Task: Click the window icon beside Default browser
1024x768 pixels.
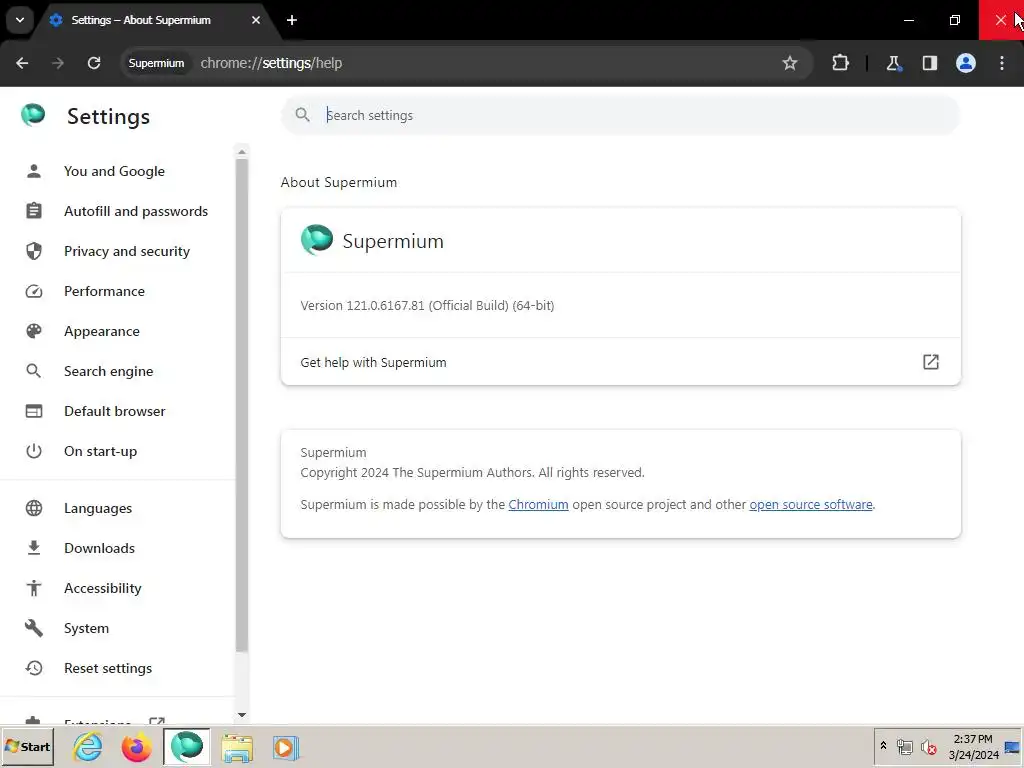Action: click(x=34, y=411)
